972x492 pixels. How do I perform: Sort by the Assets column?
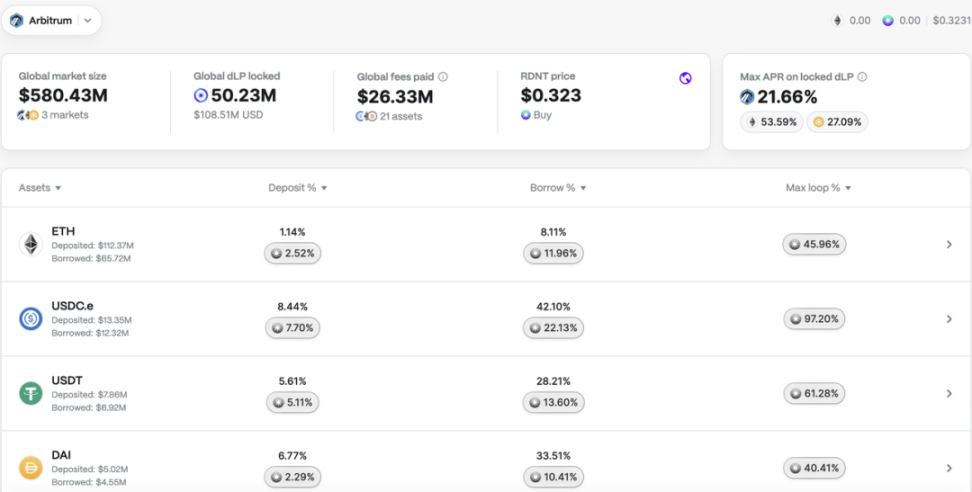40,188
